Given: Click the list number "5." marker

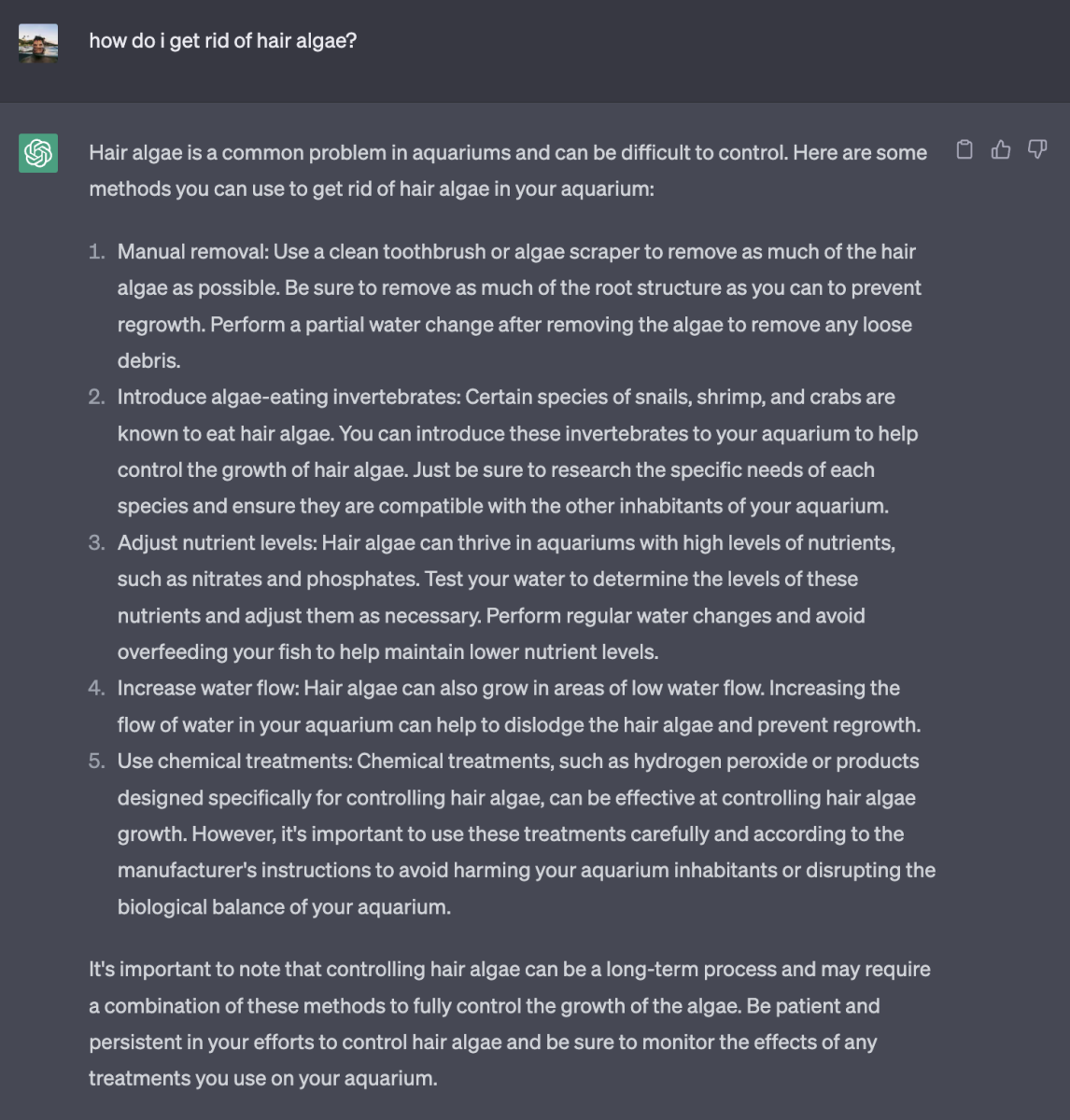Looking at the screenshot, I should coord(97,762).
